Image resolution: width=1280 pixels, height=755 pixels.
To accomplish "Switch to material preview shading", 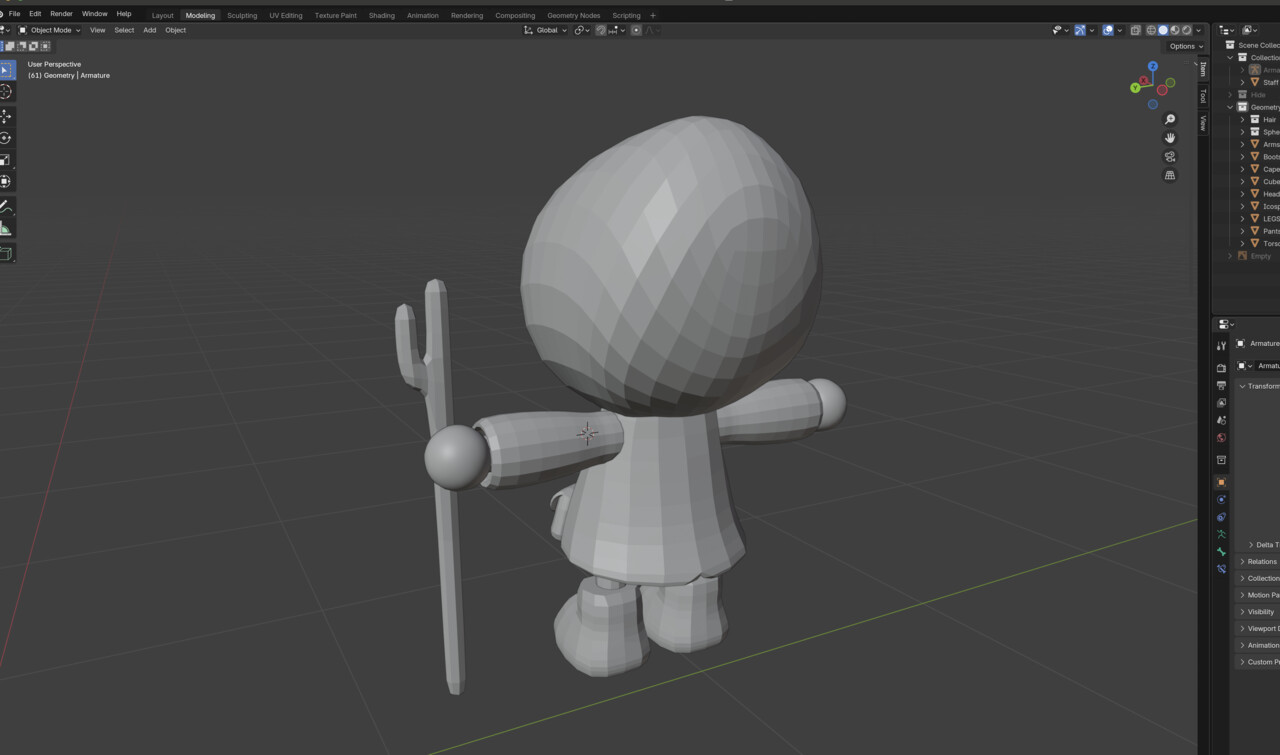I will pos(1175,30).
